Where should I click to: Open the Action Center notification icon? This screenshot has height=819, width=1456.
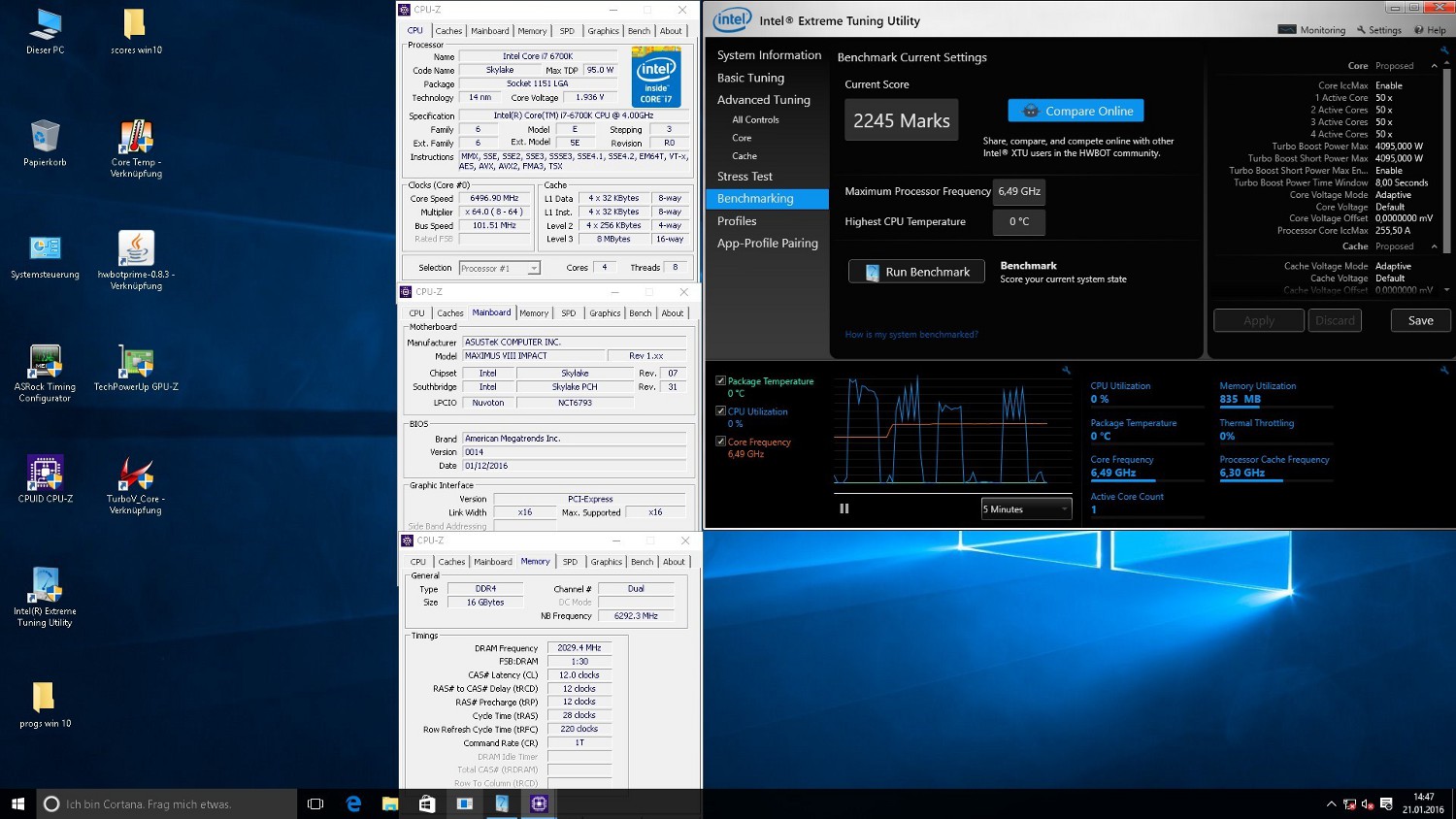[x=1386, y=803]
